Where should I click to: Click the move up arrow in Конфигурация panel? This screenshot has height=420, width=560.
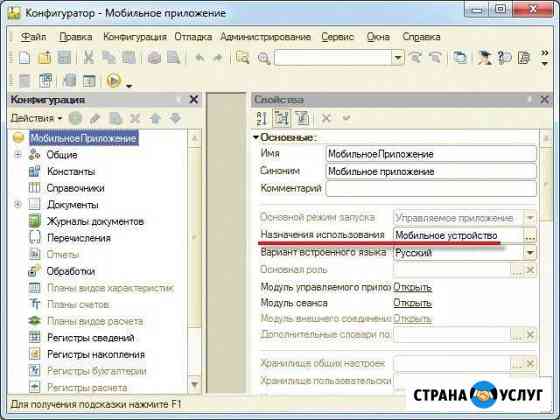coord(155,118)
